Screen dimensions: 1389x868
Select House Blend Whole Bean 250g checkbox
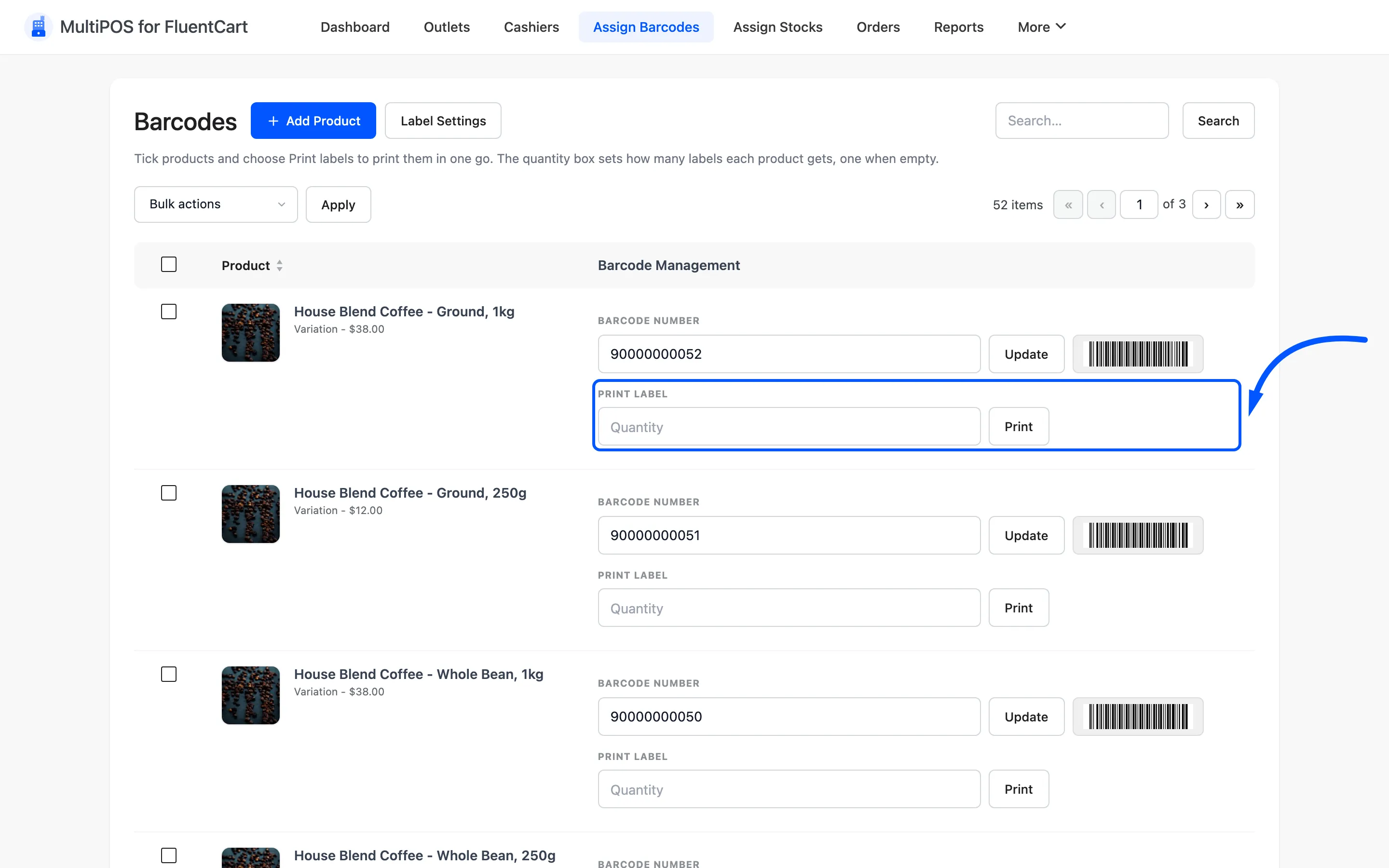169,855
